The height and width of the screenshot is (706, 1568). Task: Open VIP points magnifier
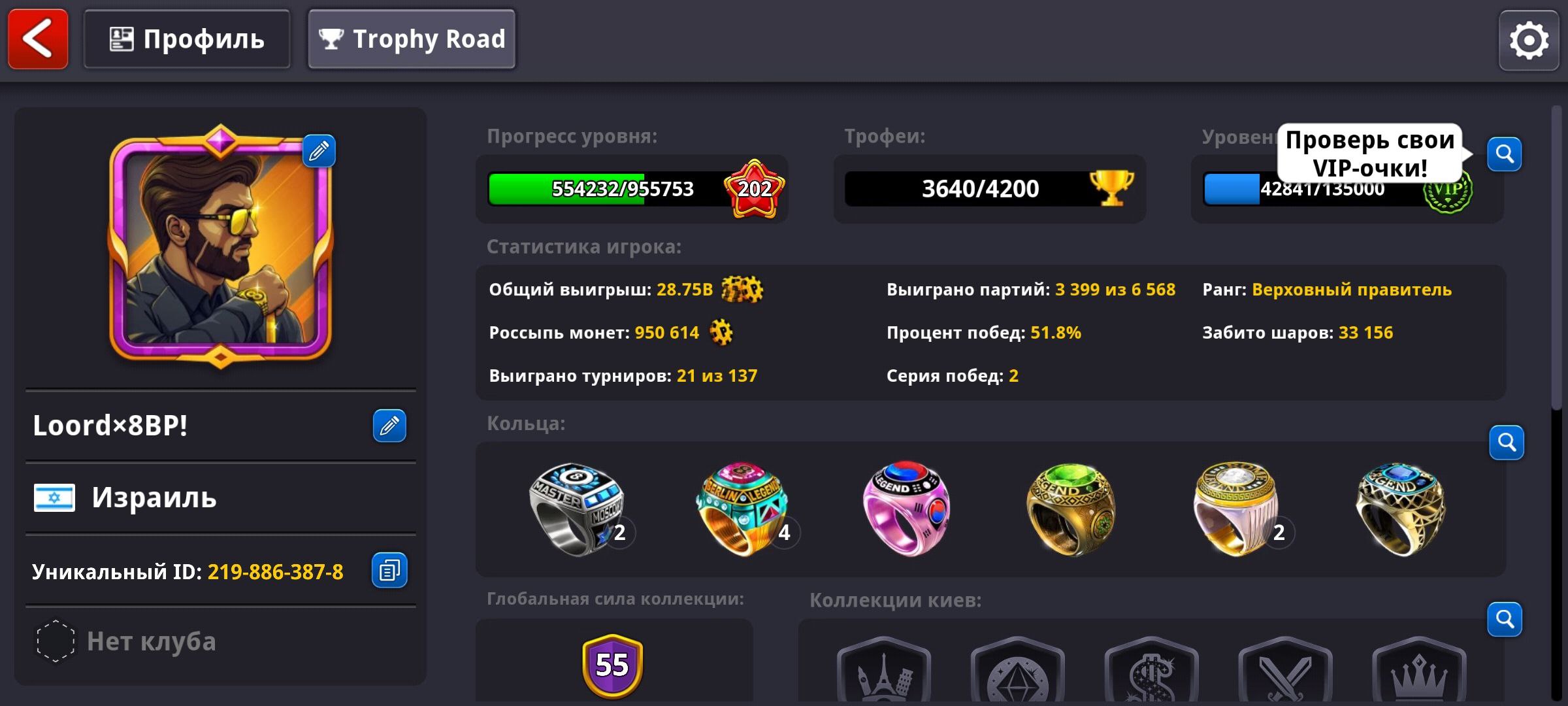(x=1505, y=154)
